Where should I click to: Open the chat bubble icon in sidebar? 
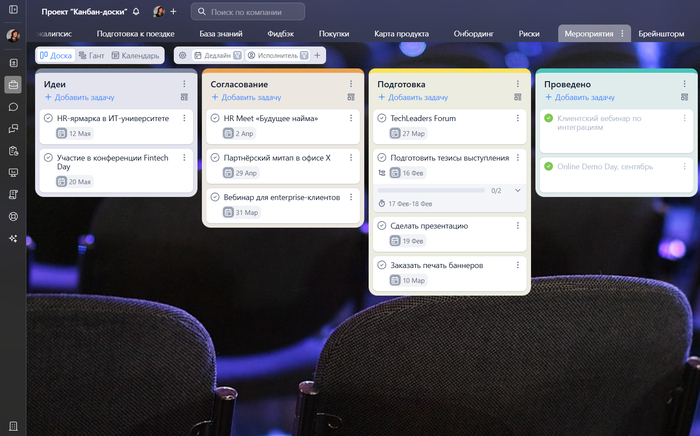click(13, 107)
